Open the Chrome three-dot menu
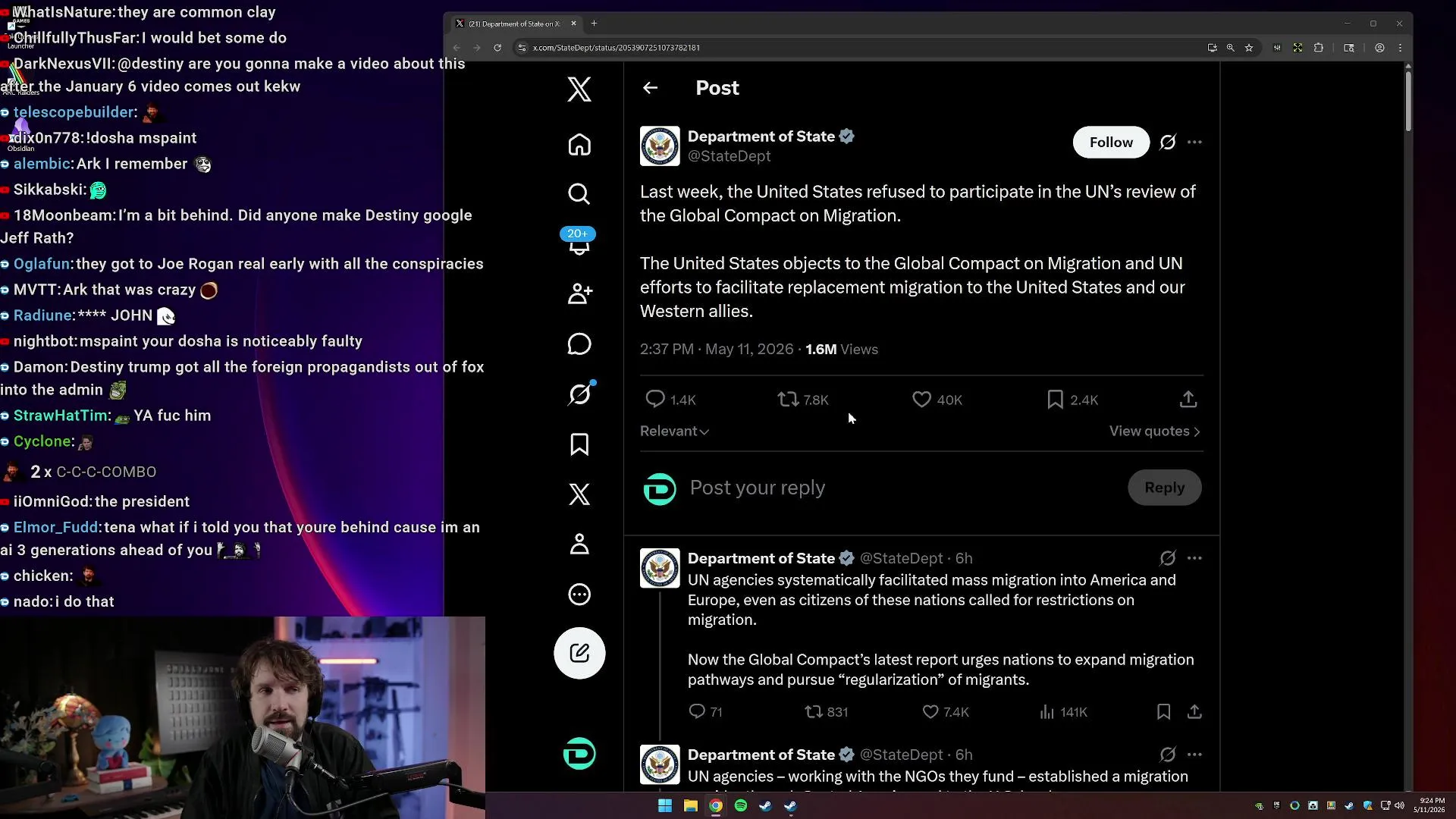 tap(1400, 48)
